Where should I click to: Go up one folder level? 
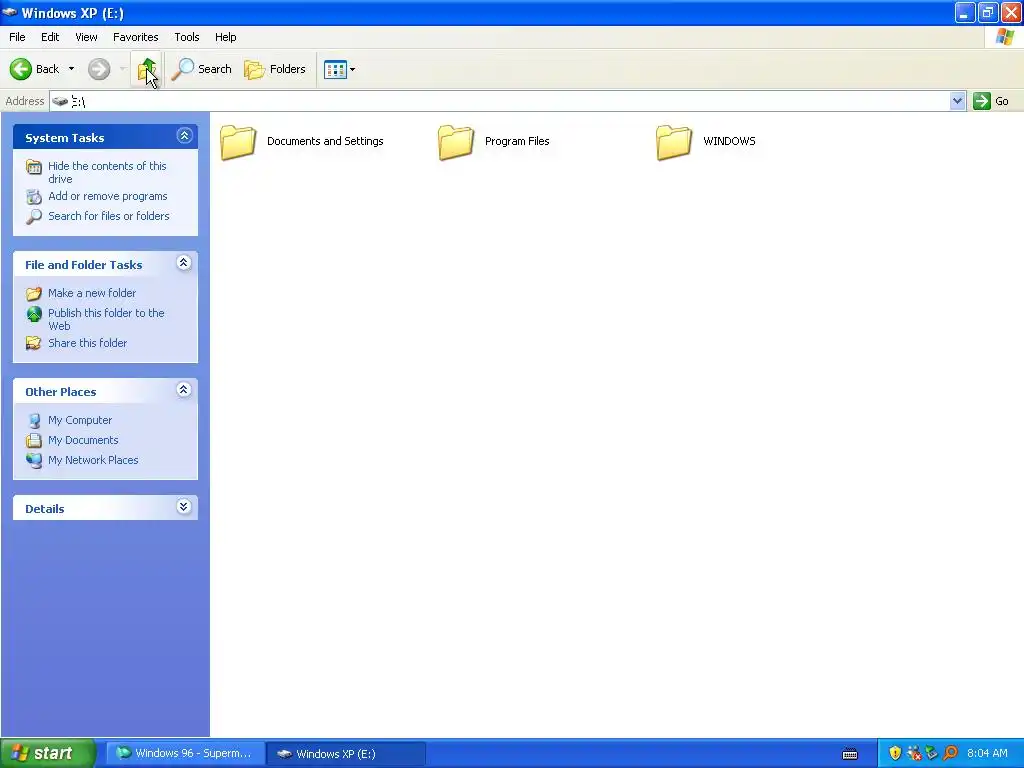[x=147, y=69]
